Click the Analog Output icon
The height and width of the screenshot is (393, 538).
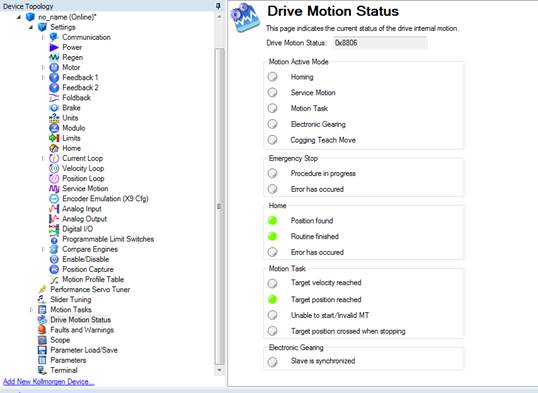(x=54, y=219)
